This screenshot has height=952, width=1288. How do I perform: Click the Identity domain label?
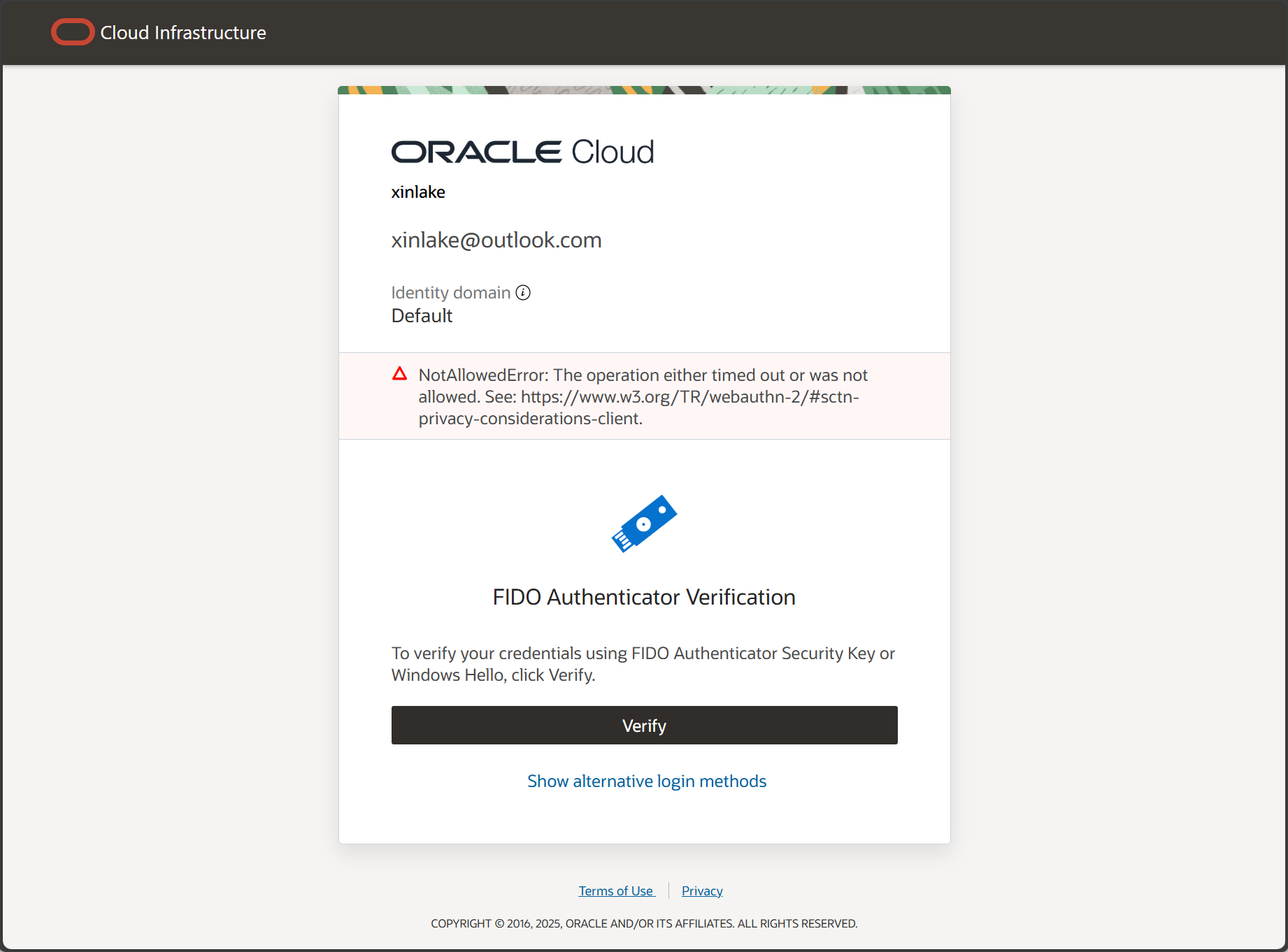[x=450, y=293]
